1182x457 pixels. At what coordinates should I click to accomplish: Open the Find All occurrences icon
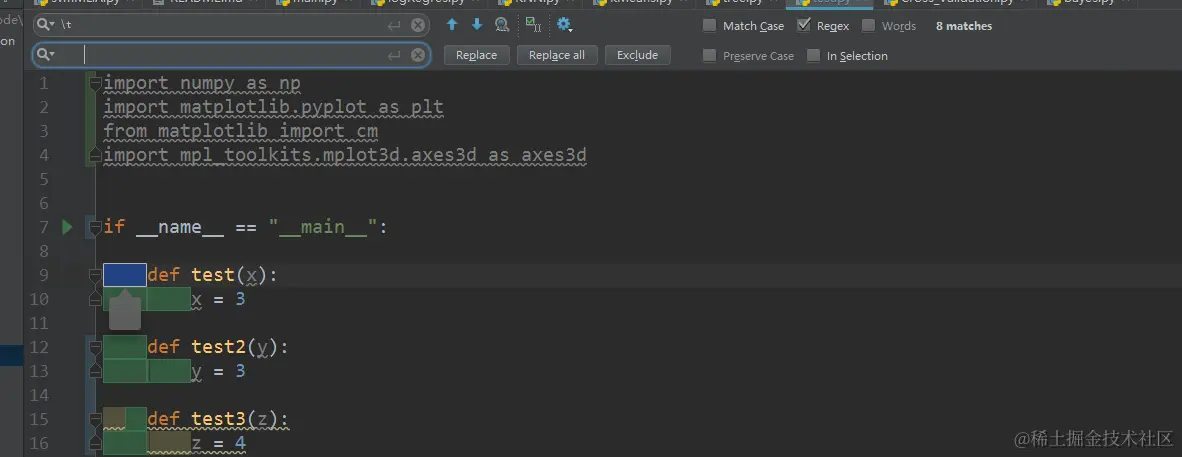coord(502,25)
